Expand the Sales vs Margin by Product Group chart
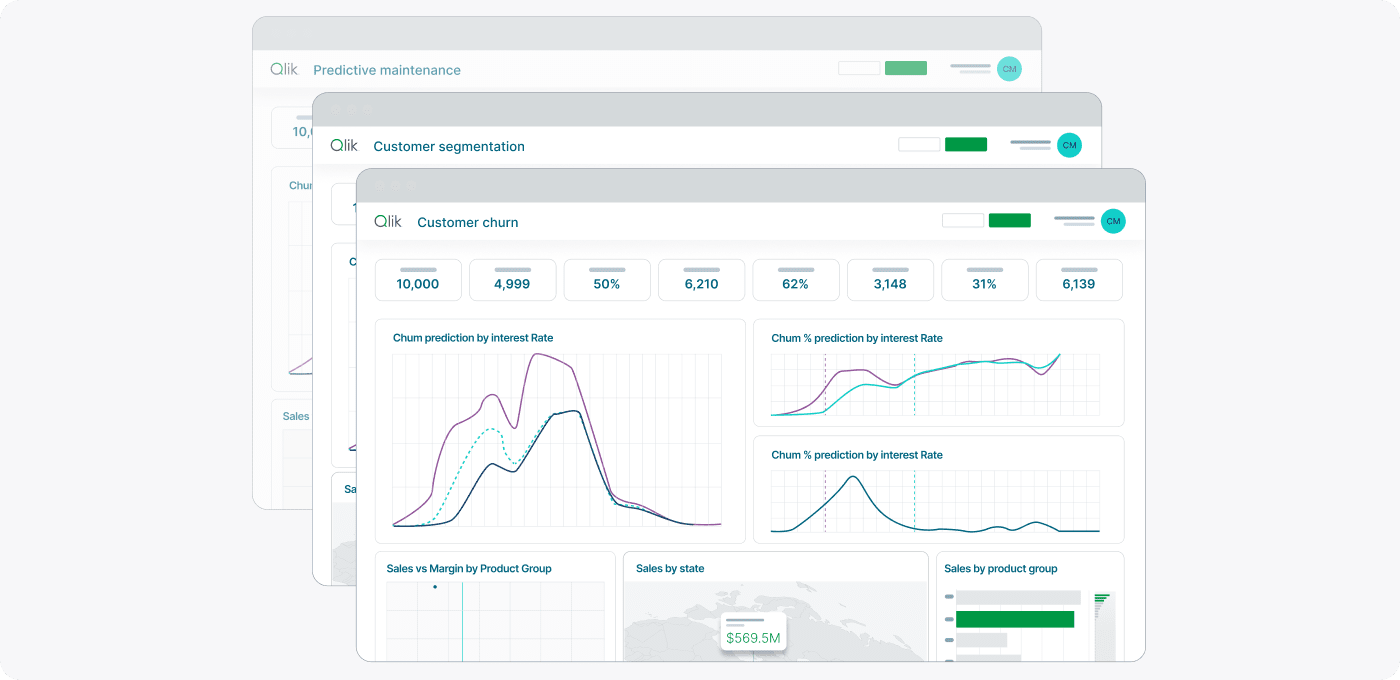1400x680 pixels. [495, 607]
